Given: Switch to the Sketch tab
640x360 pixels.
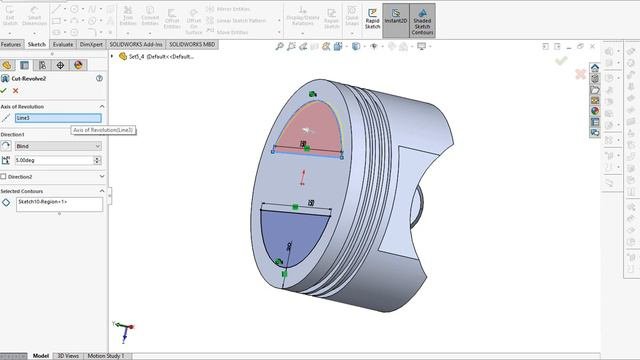Looking at the screenshot, I should click(x=37, y=44).
